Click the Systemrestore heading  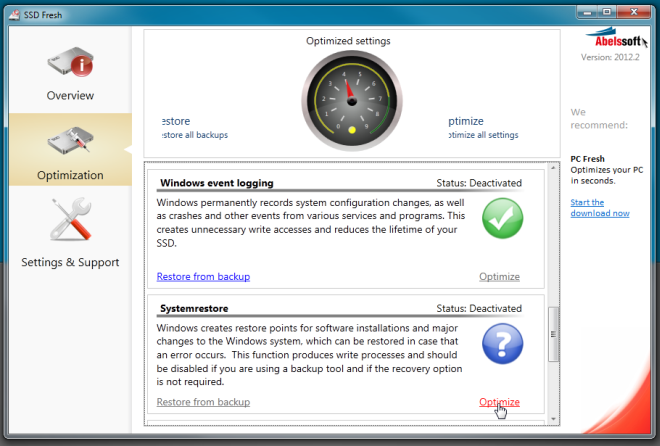[x=194, y=308]
